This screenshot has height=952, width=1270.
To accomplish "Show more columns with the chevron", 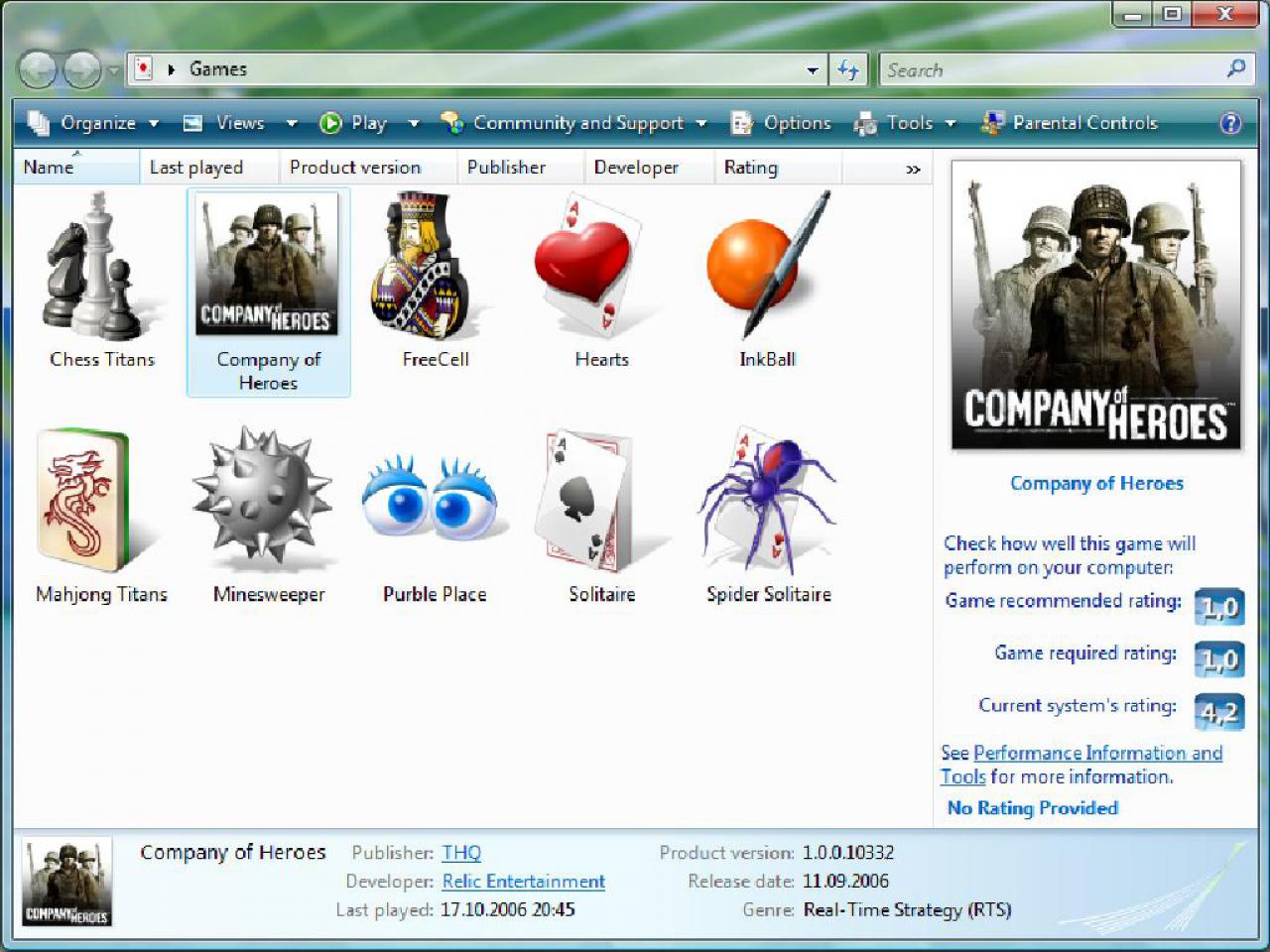I will [x=913, y=169].
